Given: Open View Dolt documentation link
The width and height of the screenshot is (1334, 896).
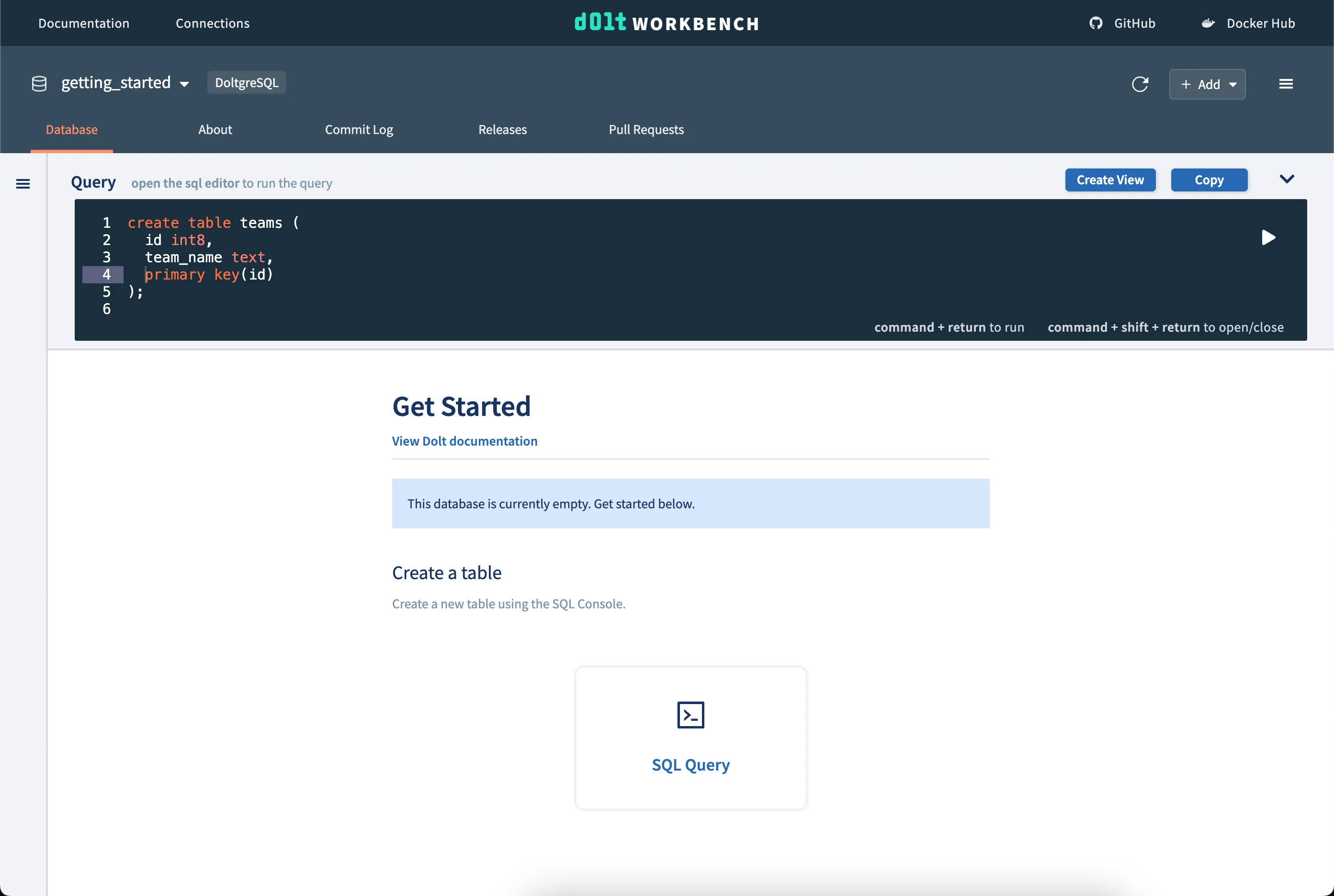Looking at the screenshot, I should pos(464,441).
